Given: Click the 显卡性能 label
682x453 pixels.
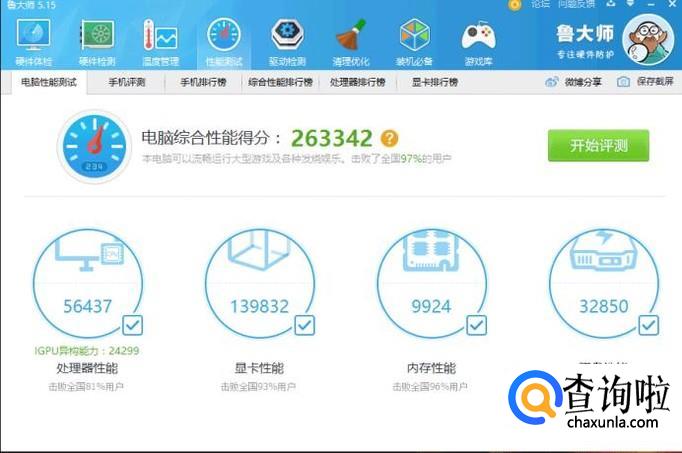Looking at the screenshot, I should (259, 368).
